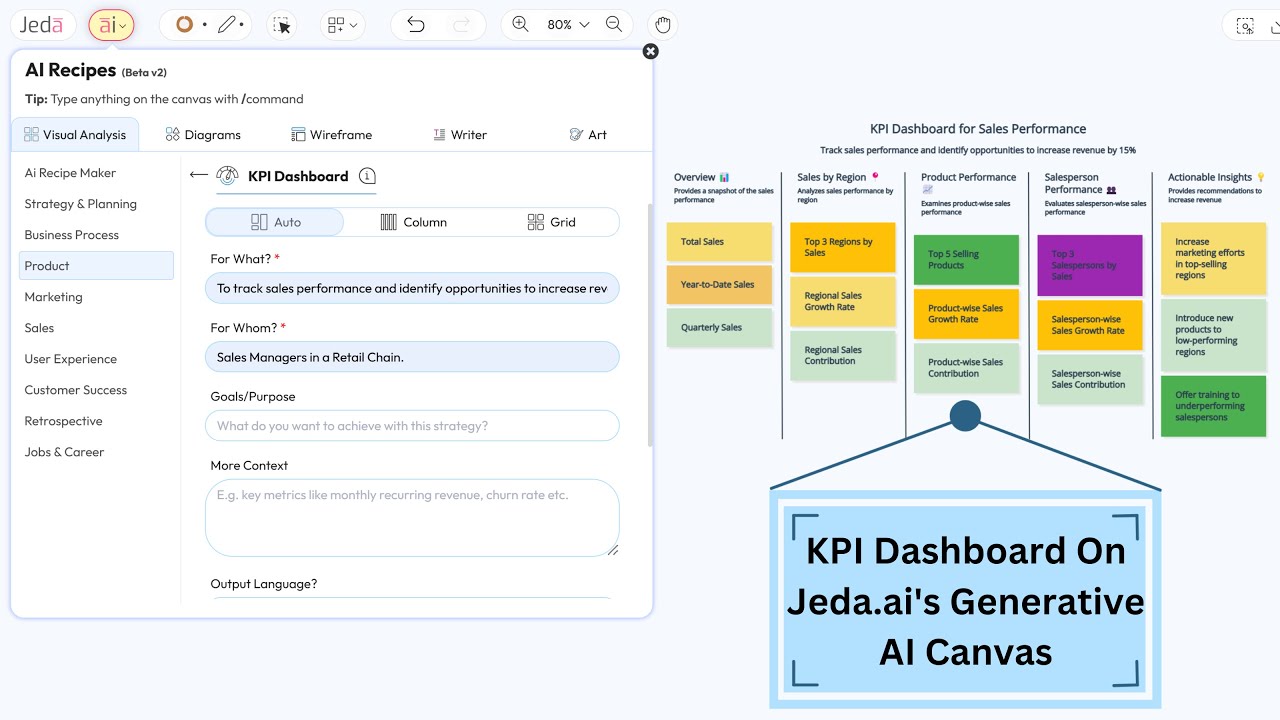
Task: Select Top 5 Selling Products note
Action: coord(966,260)
